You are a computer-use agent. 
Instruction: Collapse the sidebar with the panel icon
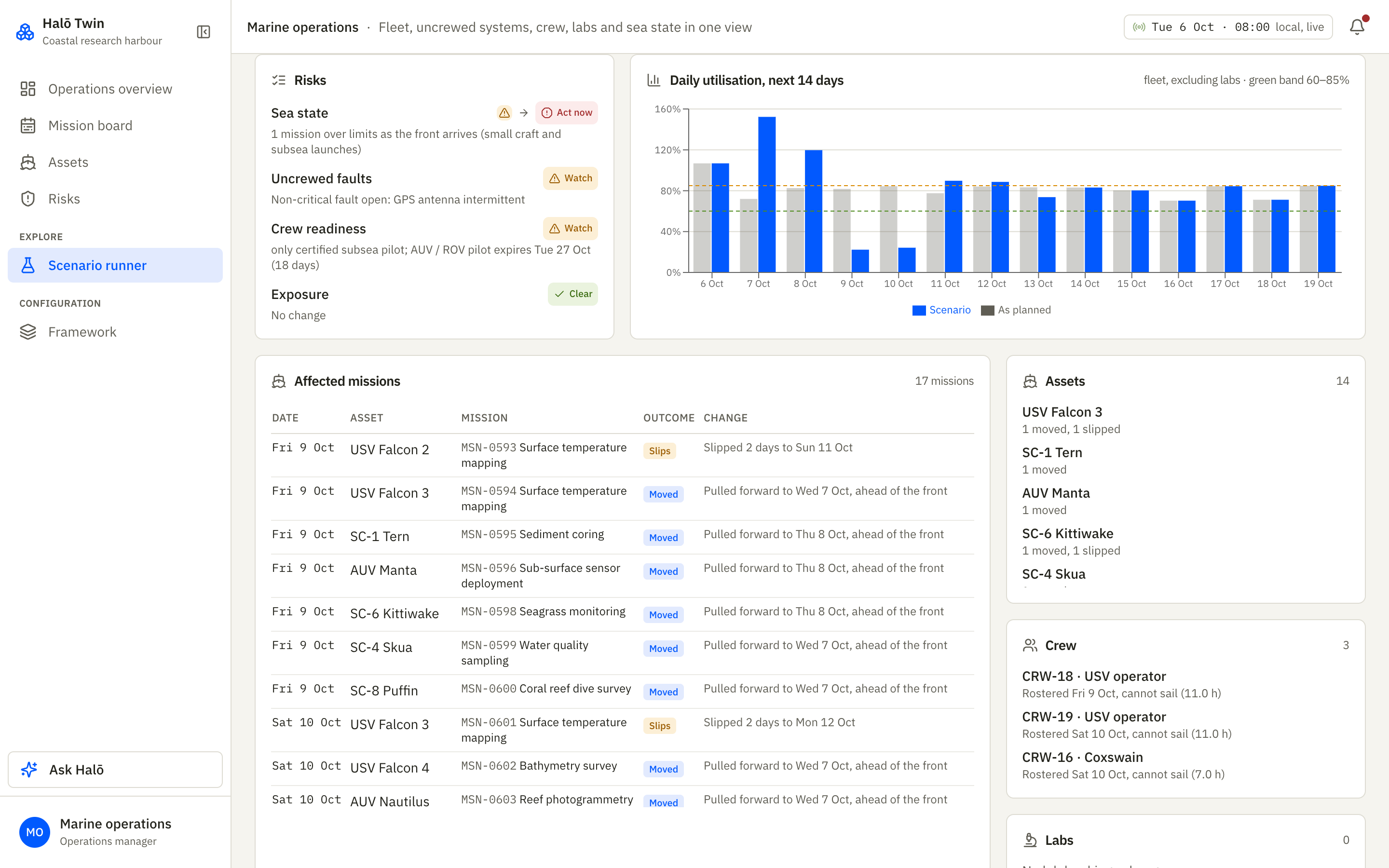(203, 31)
